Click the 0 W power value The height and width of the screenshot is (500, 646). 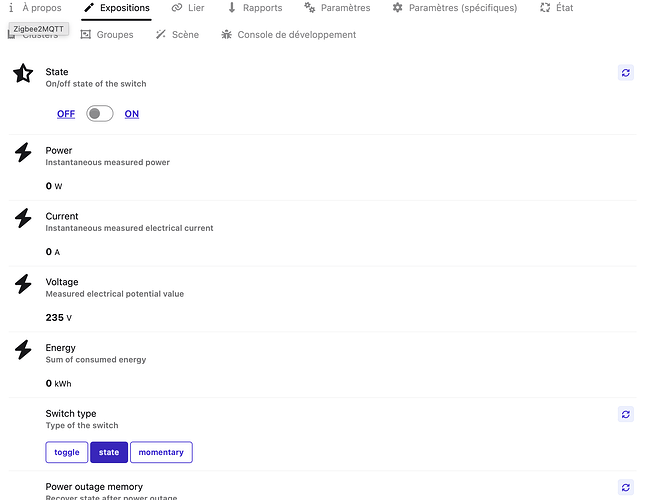coord(54,186)
